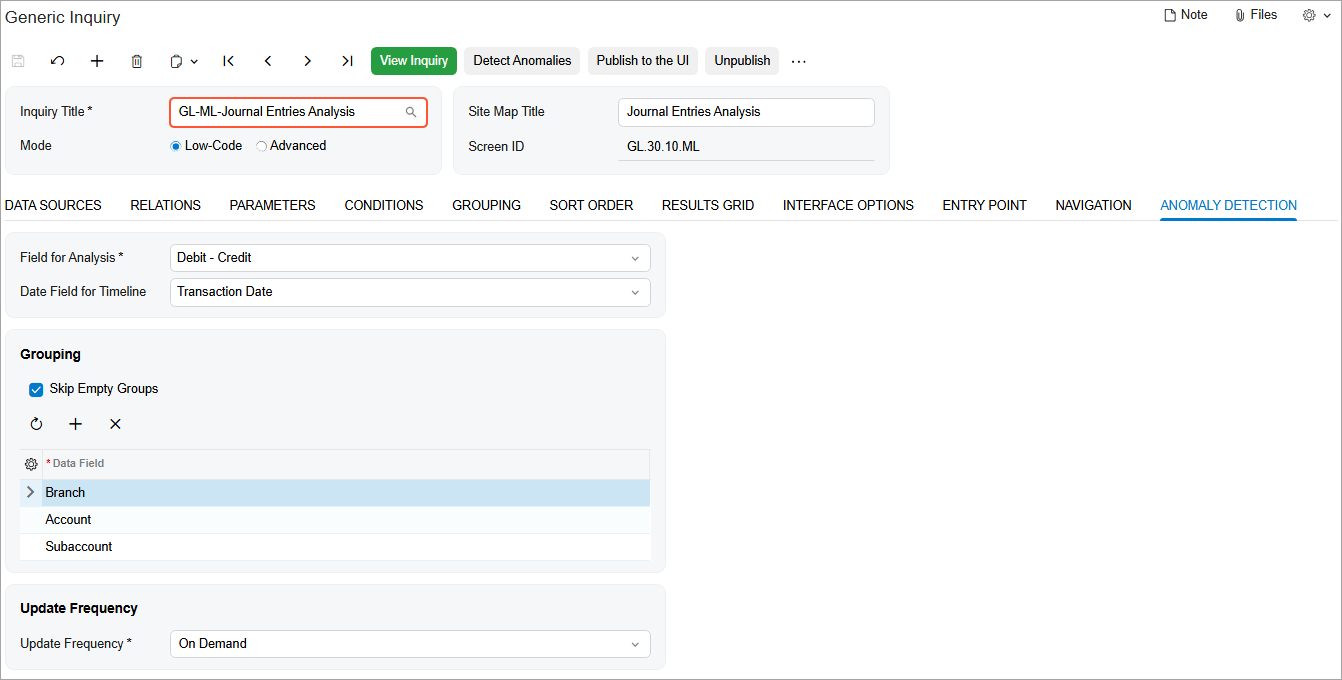Open the settings gear menu at top right

[1315, 15]
